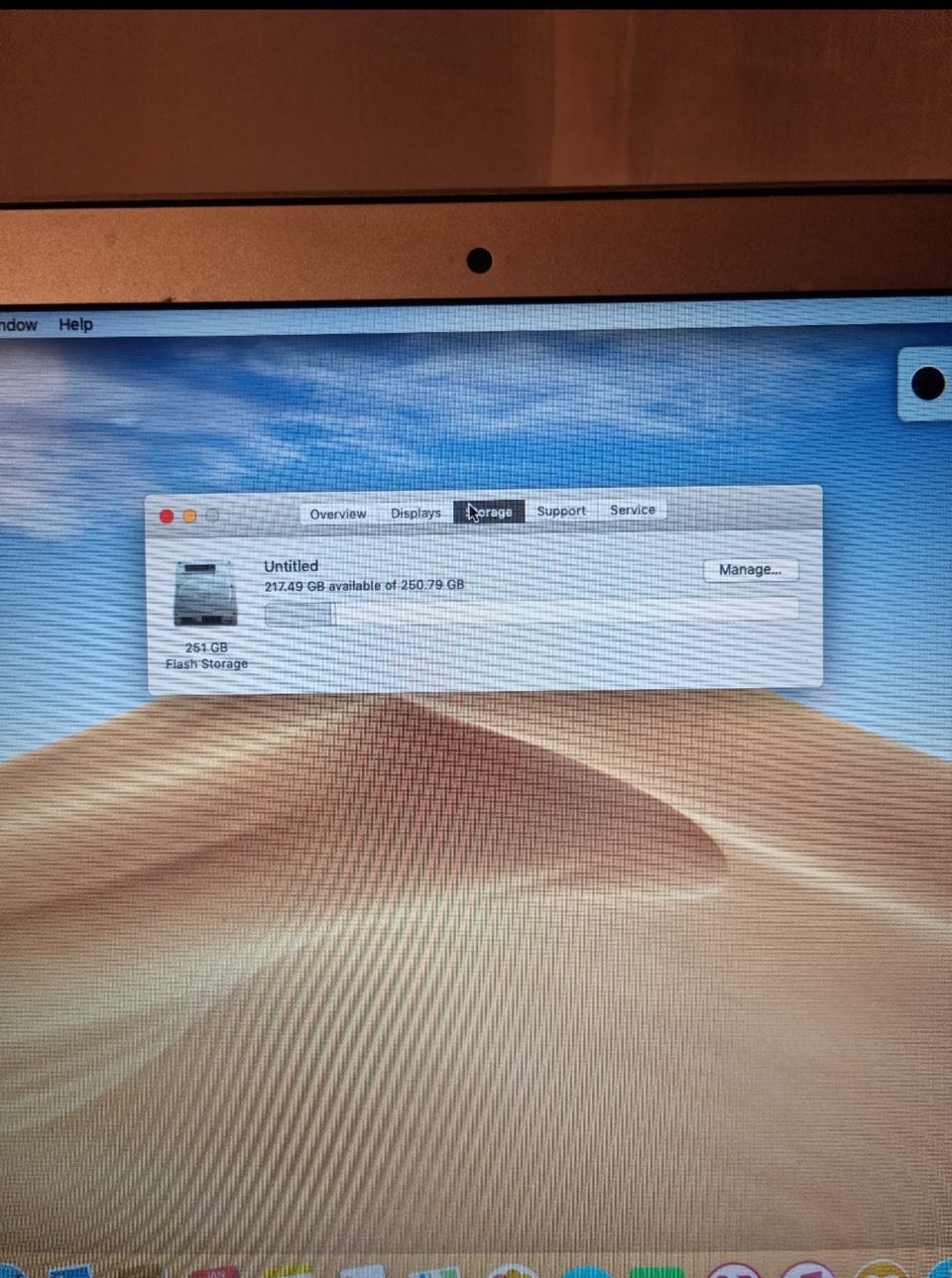Click the "251 GB Flash Storage" label
This screenshot has width=952, height=1278.
click(206, 655)
